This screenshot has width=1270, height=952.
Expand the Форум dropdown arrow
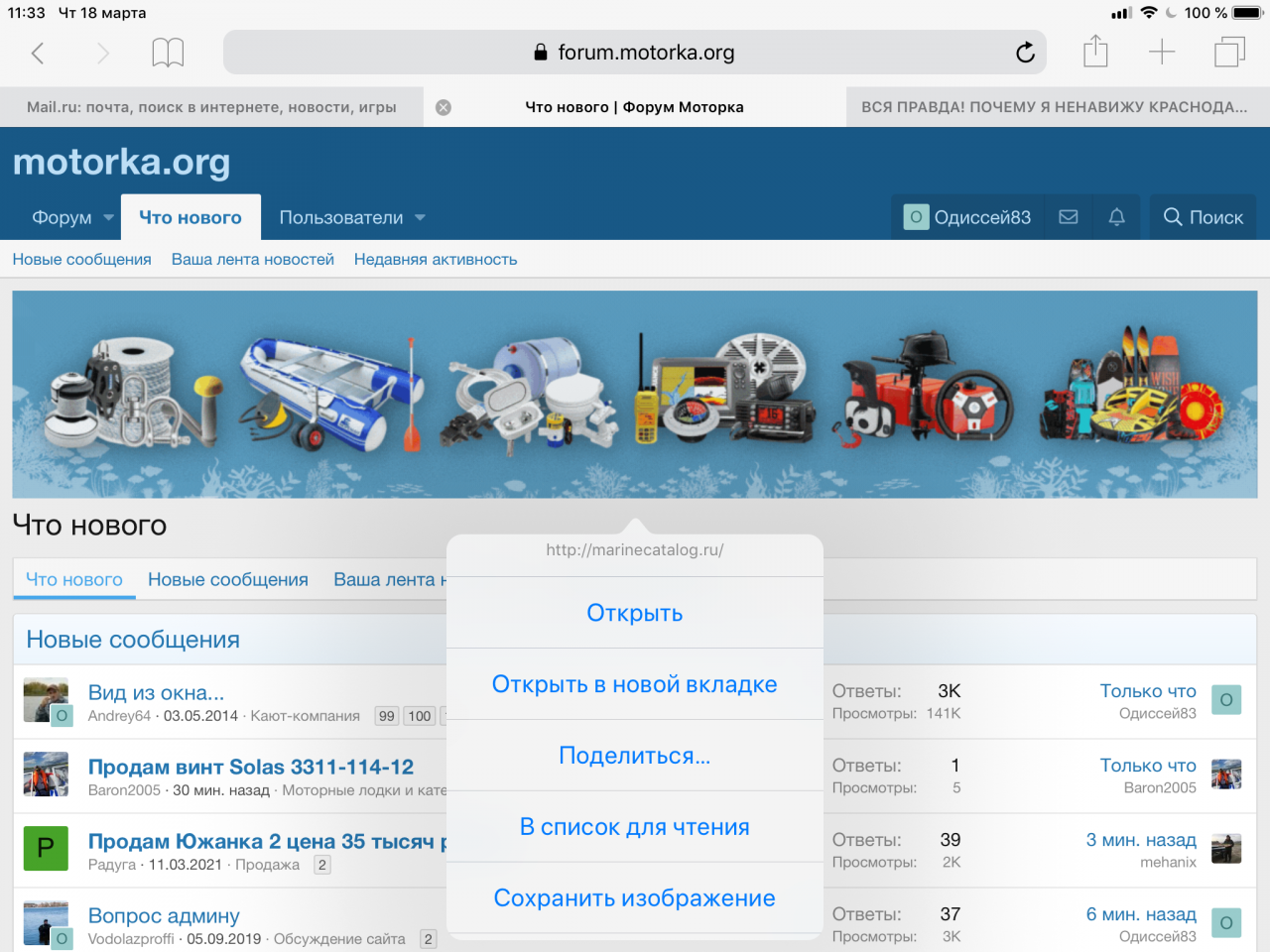click(108, 217)
